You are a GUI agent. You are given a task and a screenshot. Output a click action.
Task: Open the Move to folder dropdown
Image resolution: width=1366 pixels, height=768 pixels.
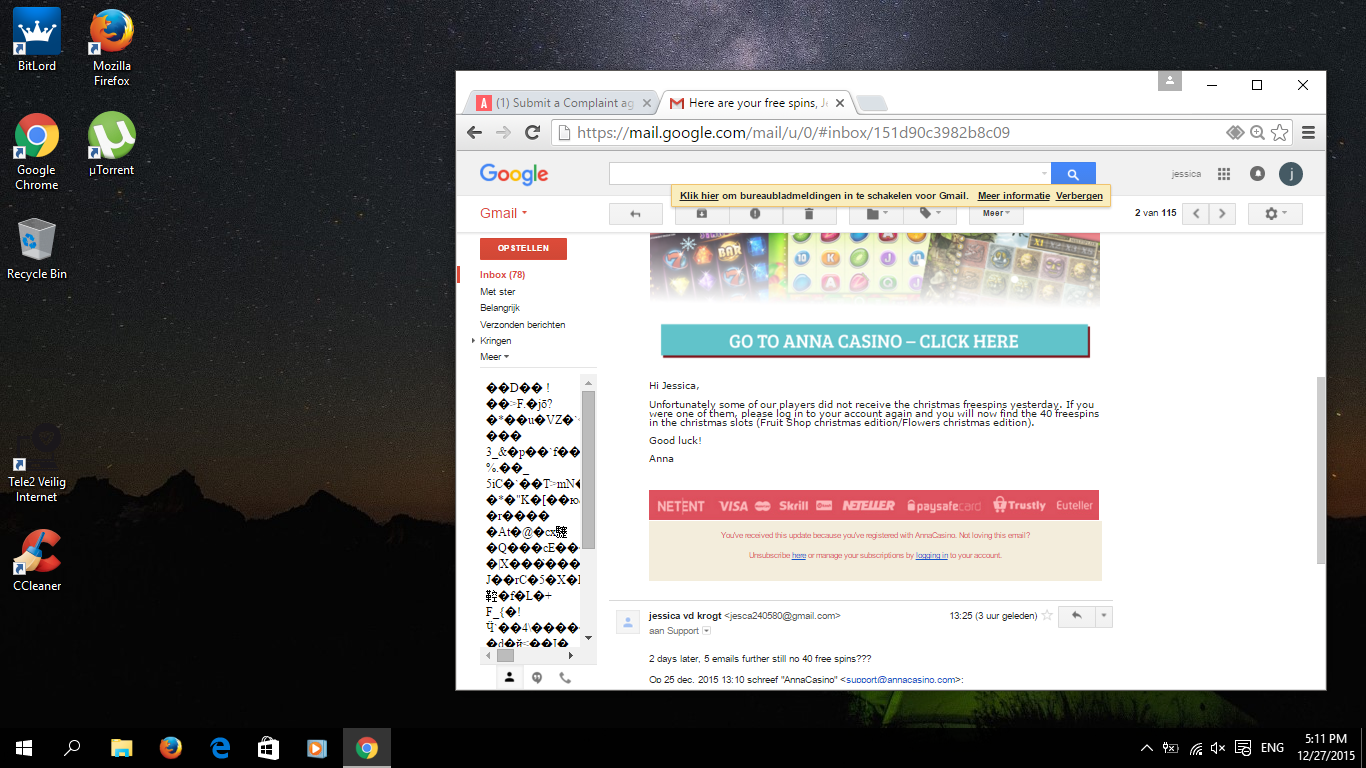876,213
